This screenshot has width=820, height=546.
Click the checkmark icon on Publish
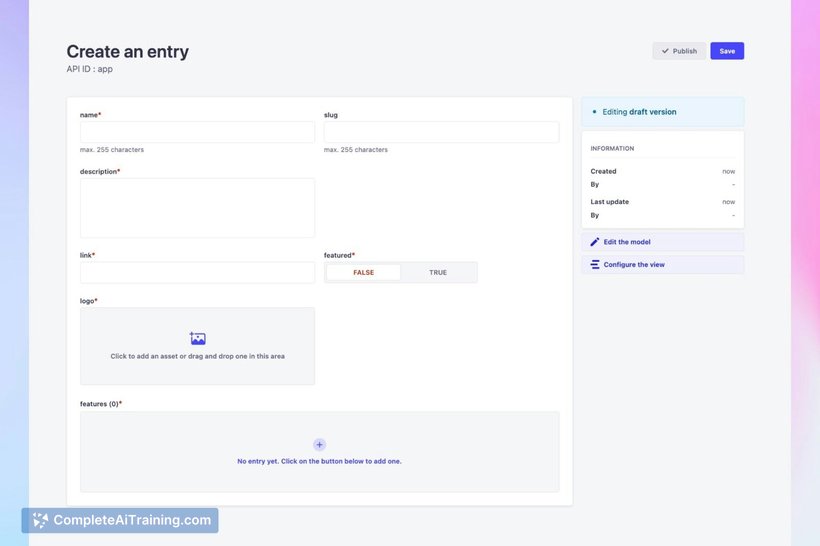point(665,51)
